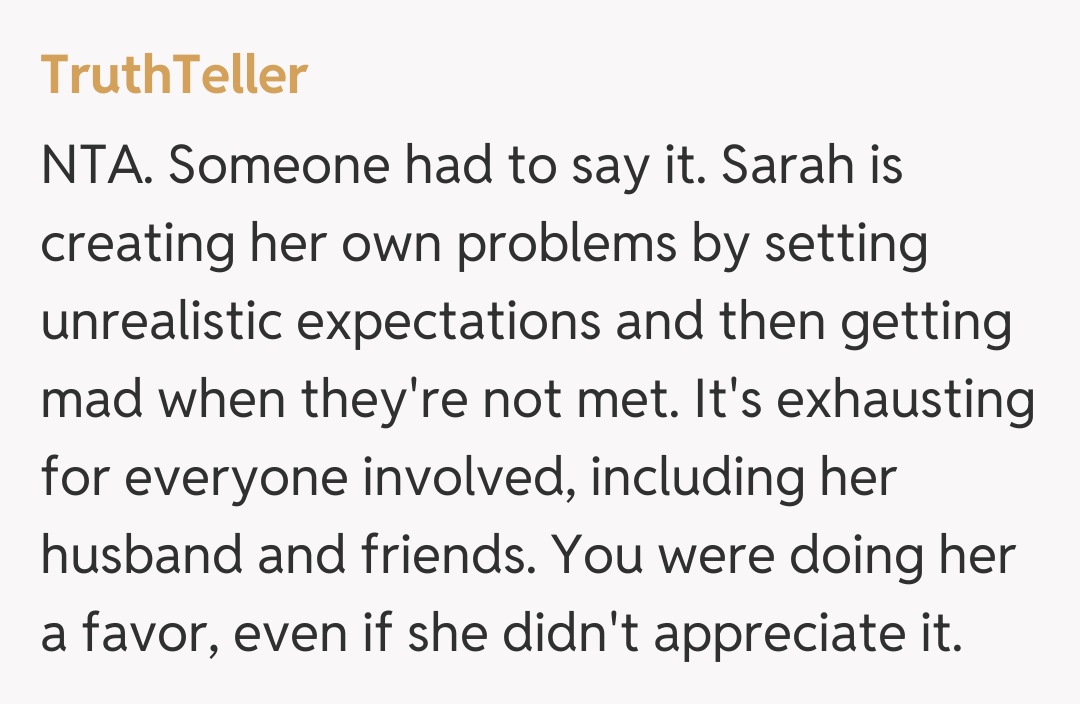Viewport: 1080px width, 704px height.
Task: Click the word "getting" in the comment
Action: pos(926,323)
